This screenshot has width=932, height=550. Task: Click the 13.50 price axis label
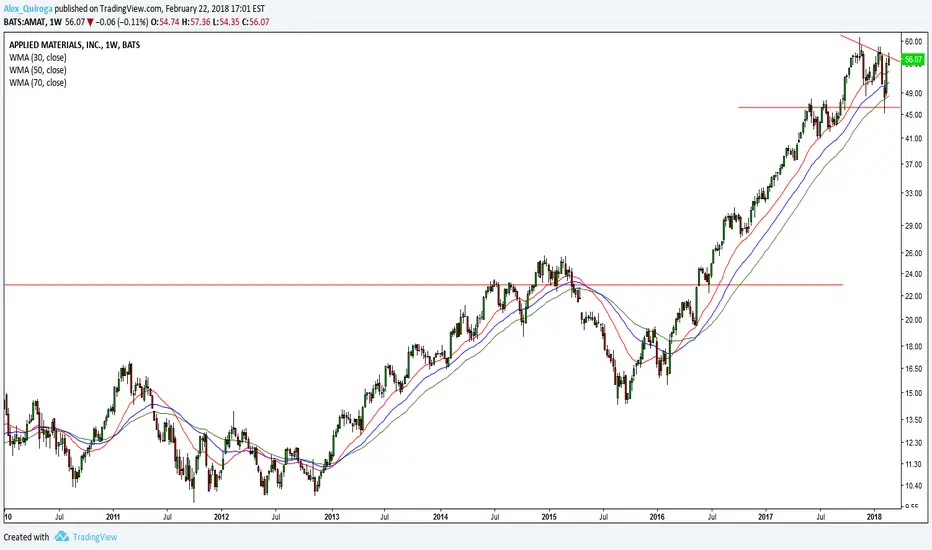pos(912,420)
